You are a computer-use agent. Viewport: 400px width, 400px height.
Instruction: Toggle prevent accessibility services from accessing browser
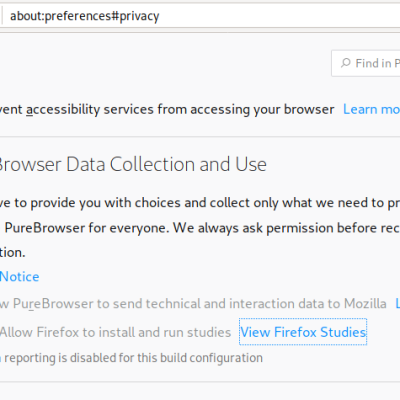[167, 109]
